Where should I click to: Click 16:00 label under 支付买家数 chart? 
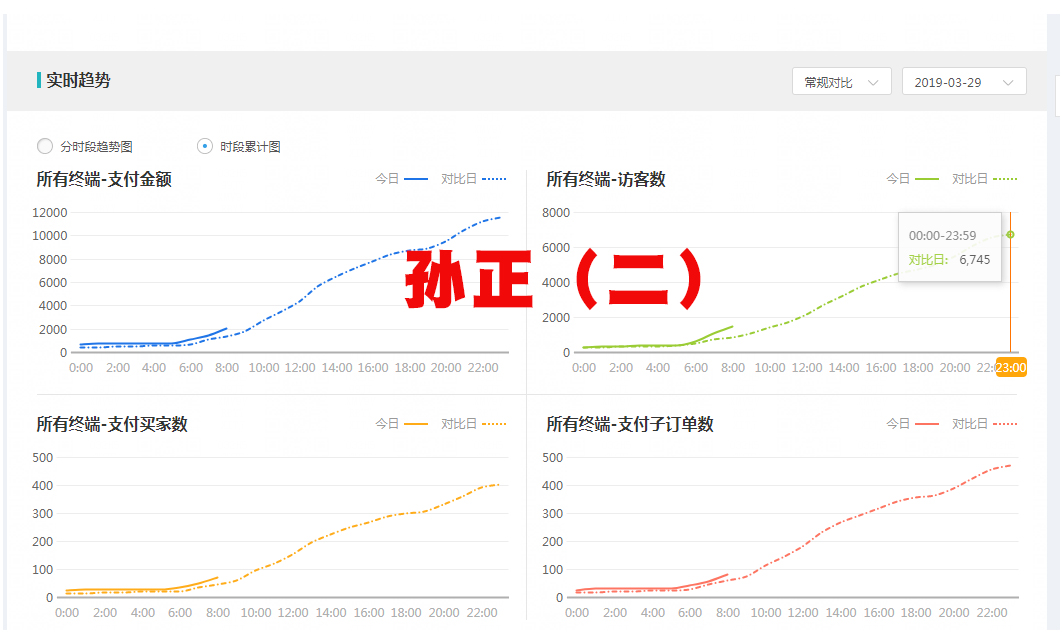368,613
